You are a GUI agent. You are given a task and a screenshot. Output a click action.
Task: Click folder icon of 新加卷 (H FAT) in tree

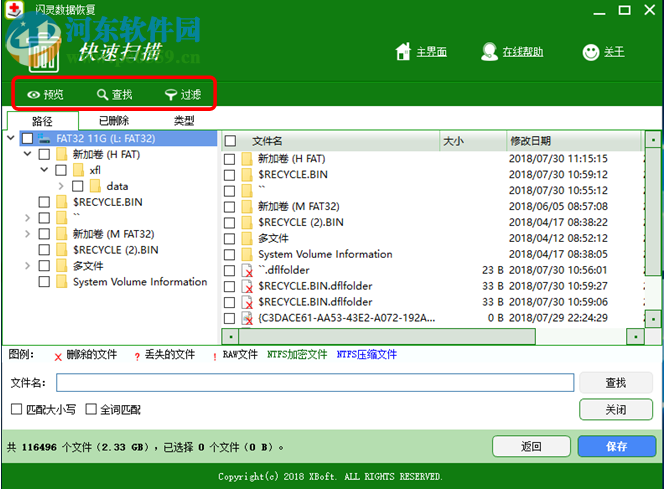pyautogui.click(x=61, y=154)
